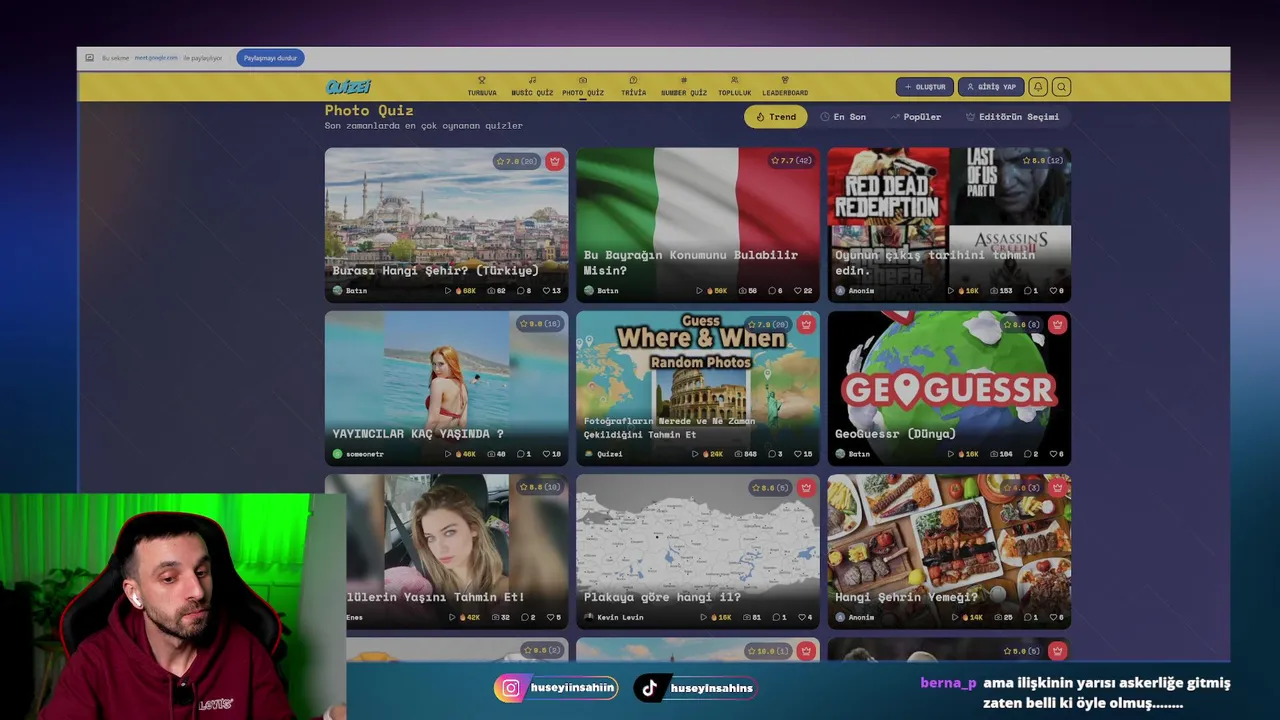Open 'Hangi Şehrin Yemeği?' quiz card
This screenshot has height=720, width=1280.
tap(949, 551)
